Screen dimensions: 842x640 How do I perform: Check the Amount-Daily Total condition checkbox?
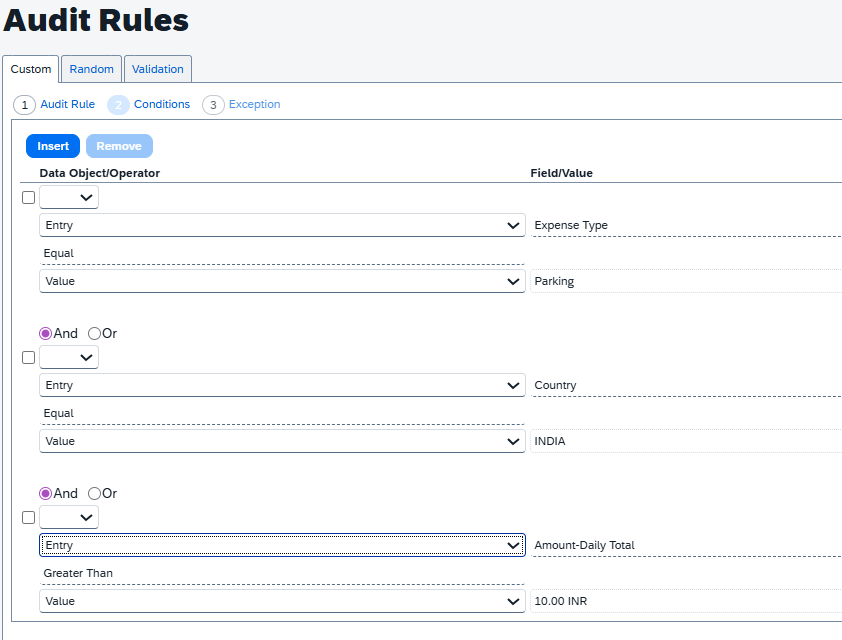pos(28,518)
